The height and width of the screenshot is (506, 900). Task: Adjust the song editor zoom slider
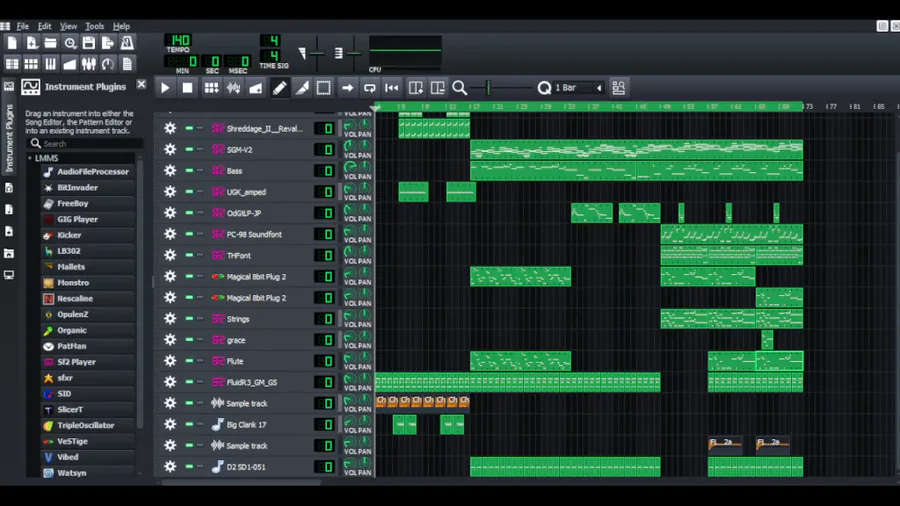pyautogui.click(x=501, y=88)
